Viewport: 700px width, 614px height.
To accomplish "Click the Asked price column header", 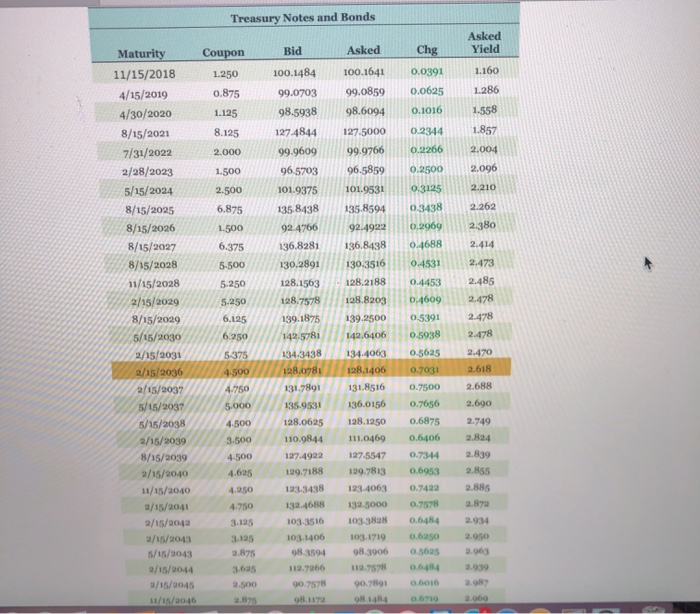I will click(x=363, y=50).
